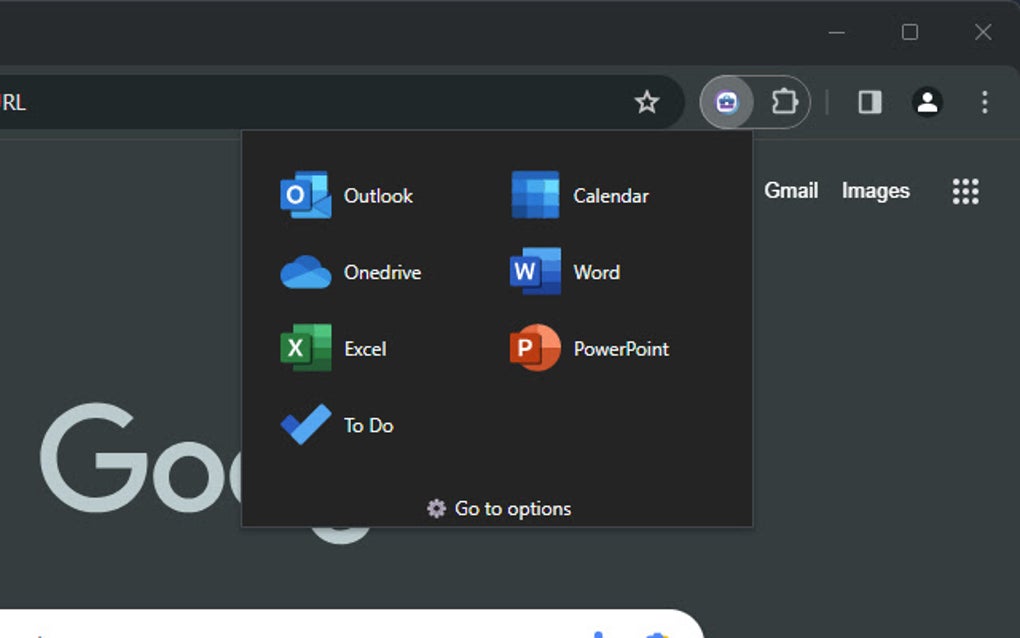
Task: Click inside the address bar
Action: click(300, 102)
